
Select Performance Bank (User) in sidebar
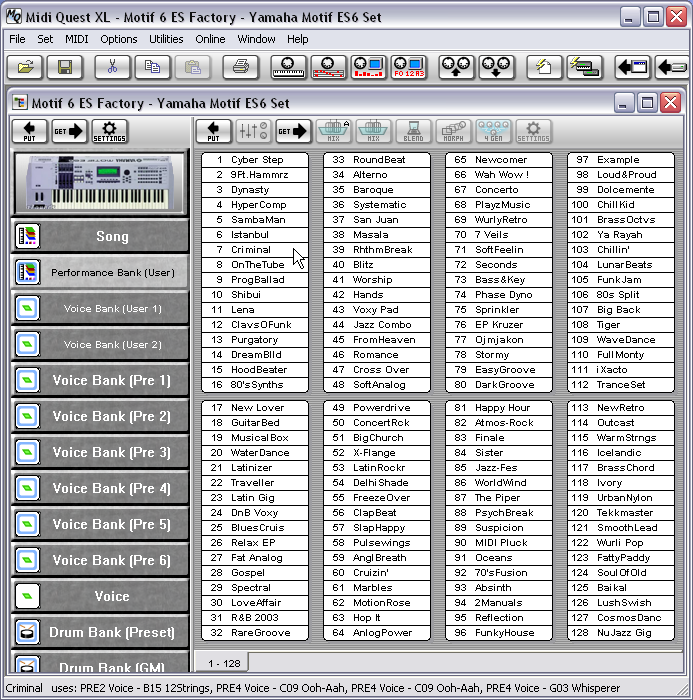click(101, 272)
